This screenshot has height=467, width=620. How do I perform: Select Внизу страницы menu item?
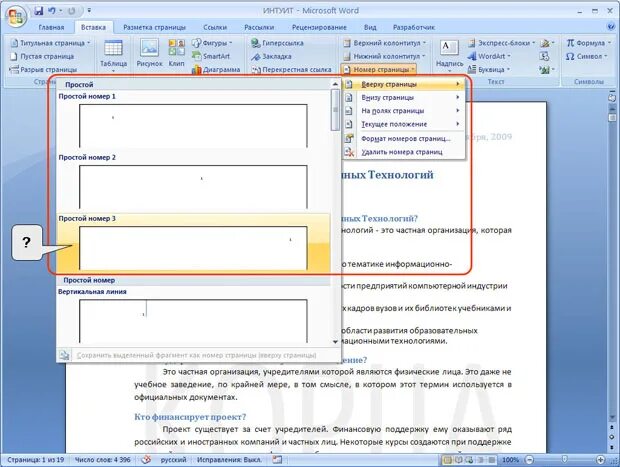point(403,97)
